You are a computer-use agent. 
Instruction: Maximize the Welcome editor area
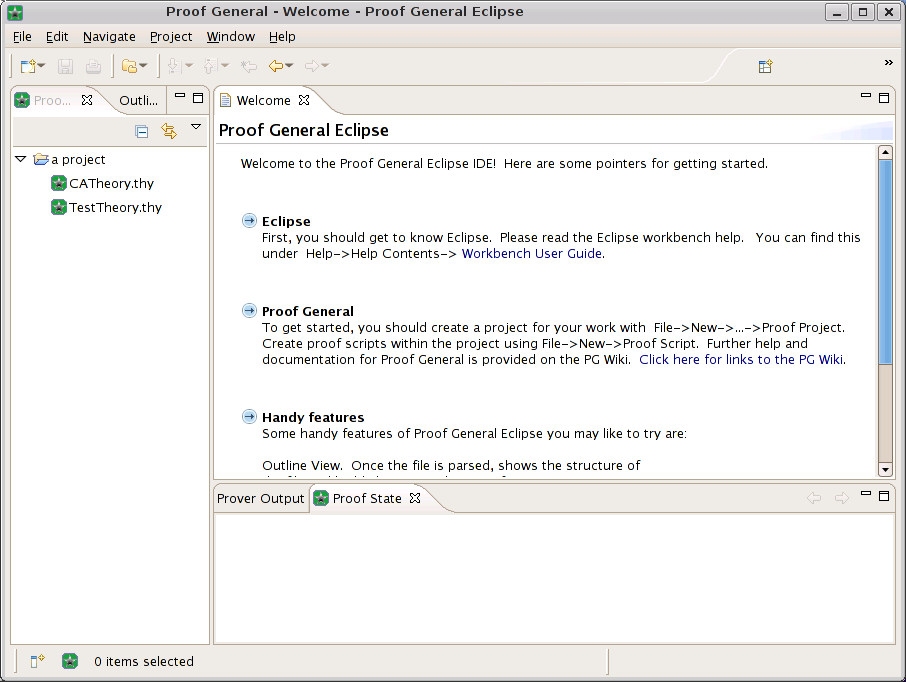(884, 98)
